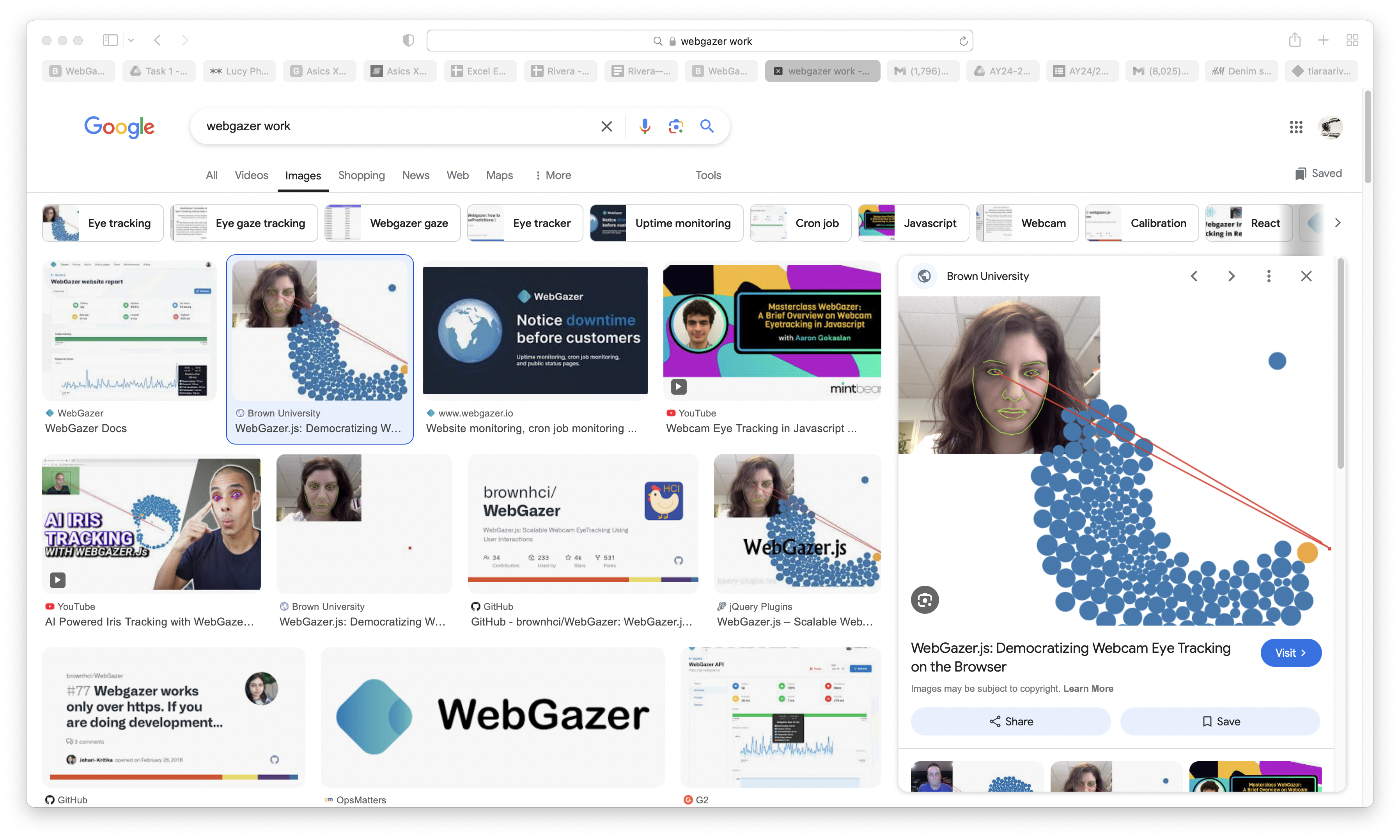Switch to the Lucy Ph... browser tab
1400x840 pixels.
(x=239, y=71)
